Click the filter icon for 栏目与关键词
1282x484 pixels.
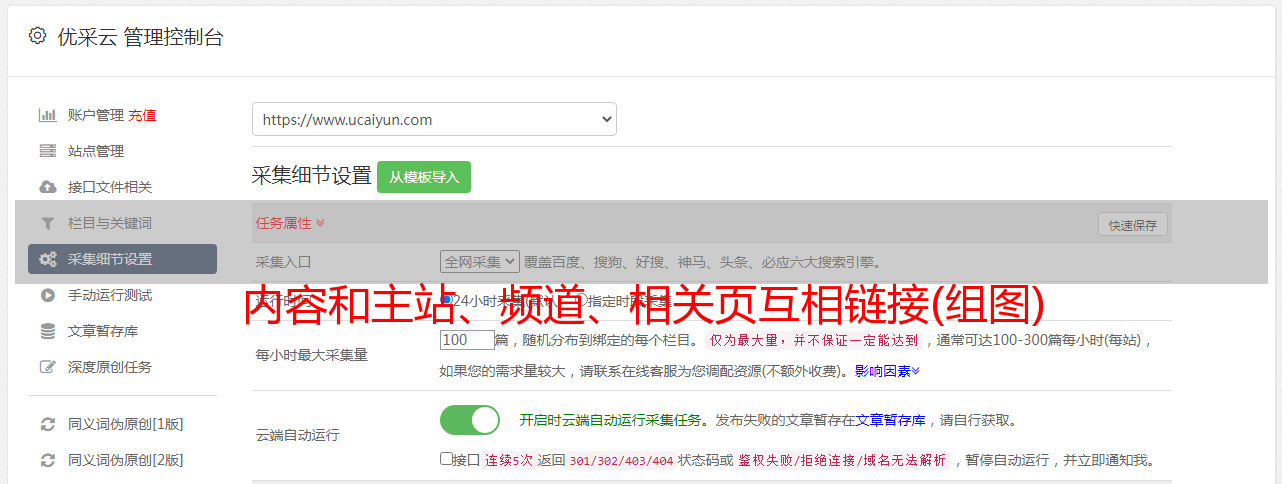(x=47, y=223)
